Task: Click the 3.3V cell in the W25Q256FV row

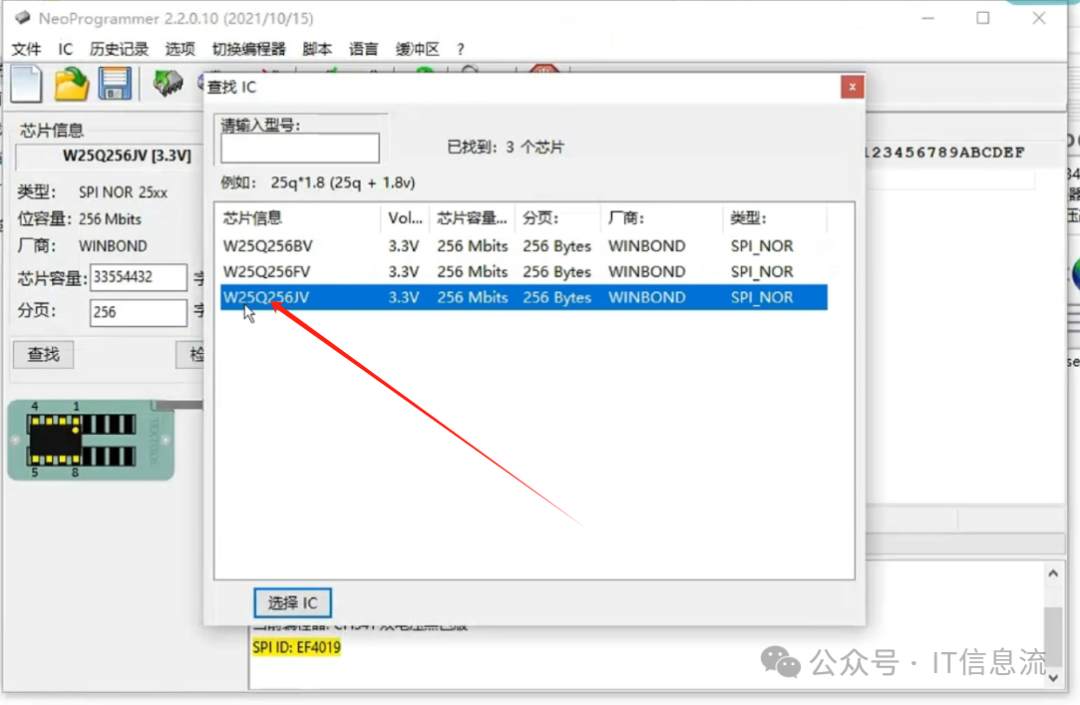Action: (404, 271)
